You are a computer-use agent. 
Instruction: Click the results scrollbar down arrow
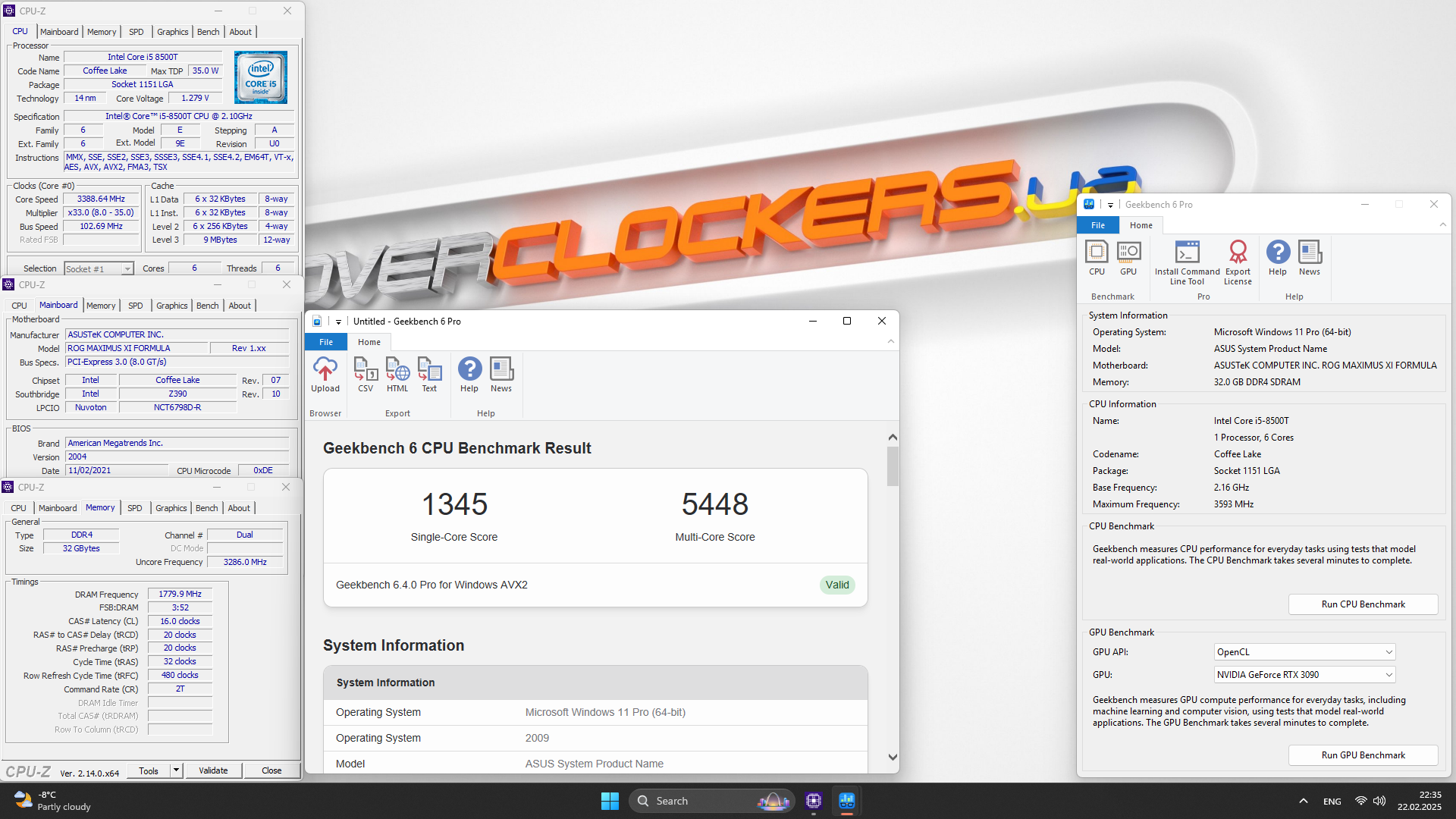(893, 757)
